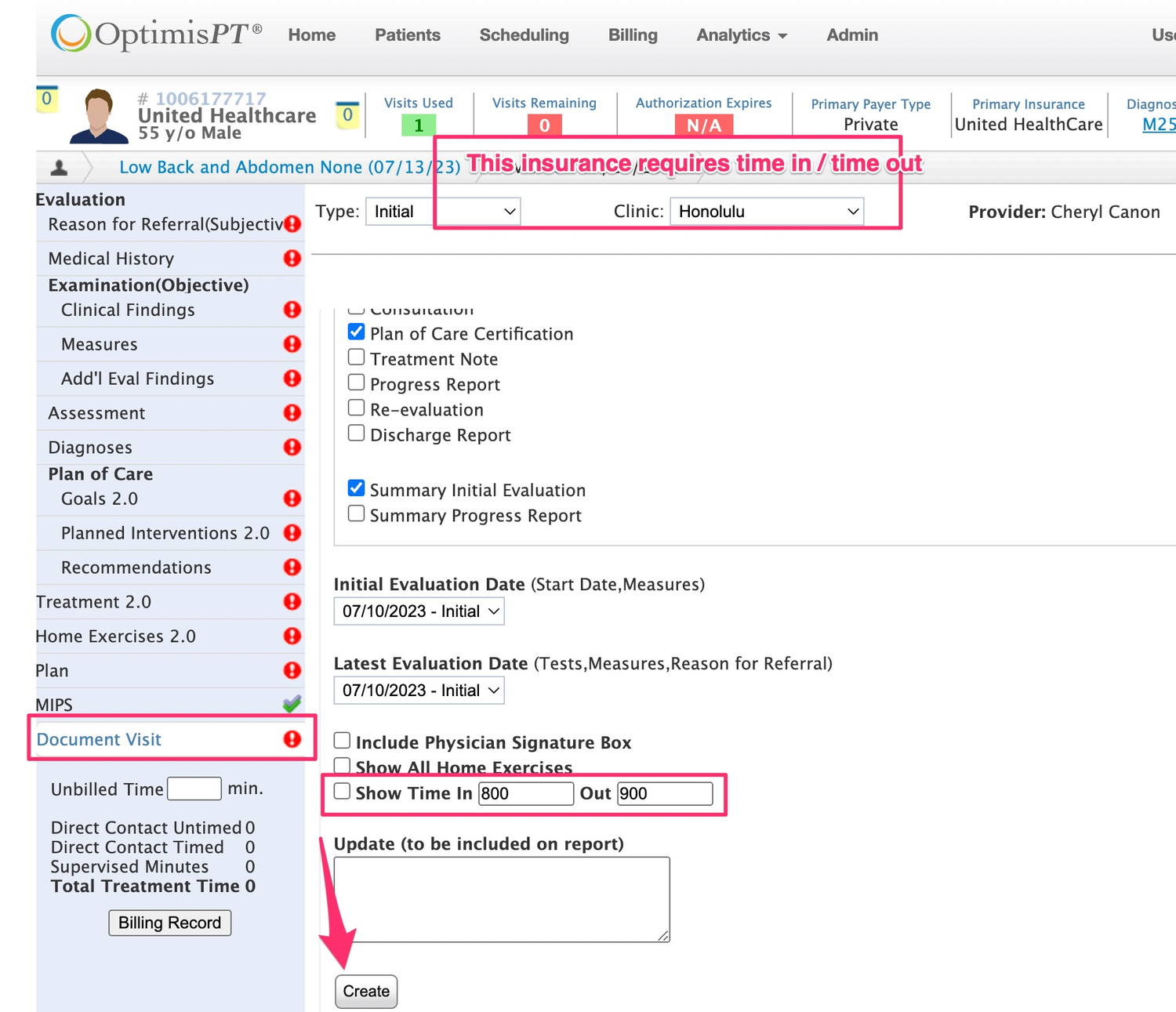This screenshot has height=1012, width=1176.
Task: Click red alert icon beside Assessment
Action: (x=292, y=413)
